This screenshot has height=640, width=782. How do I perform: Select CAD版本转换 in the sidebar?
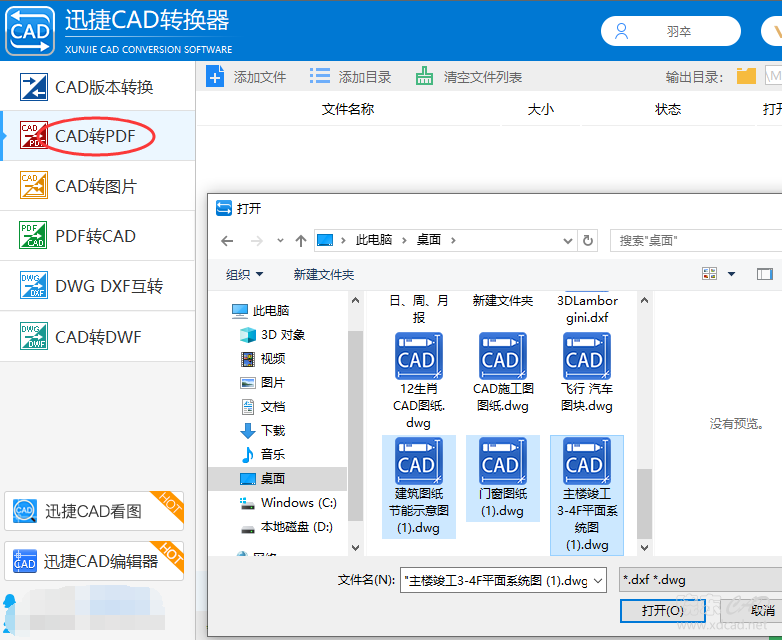pos(104,87)
